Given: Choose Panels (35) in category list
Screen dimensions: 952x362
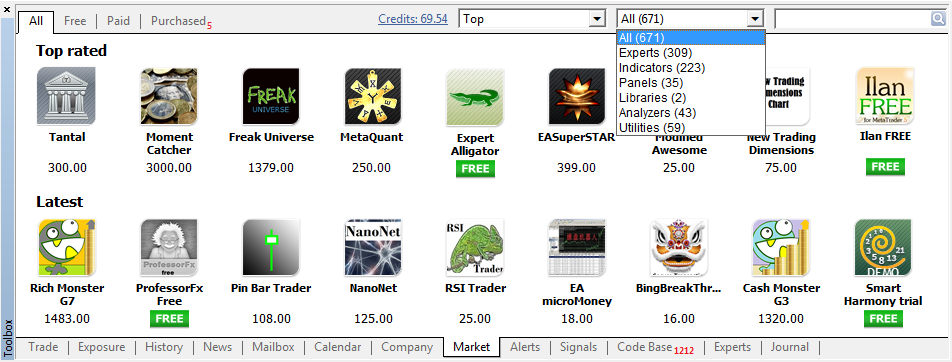Looking at the screenshot, I should tap(690, 83).
